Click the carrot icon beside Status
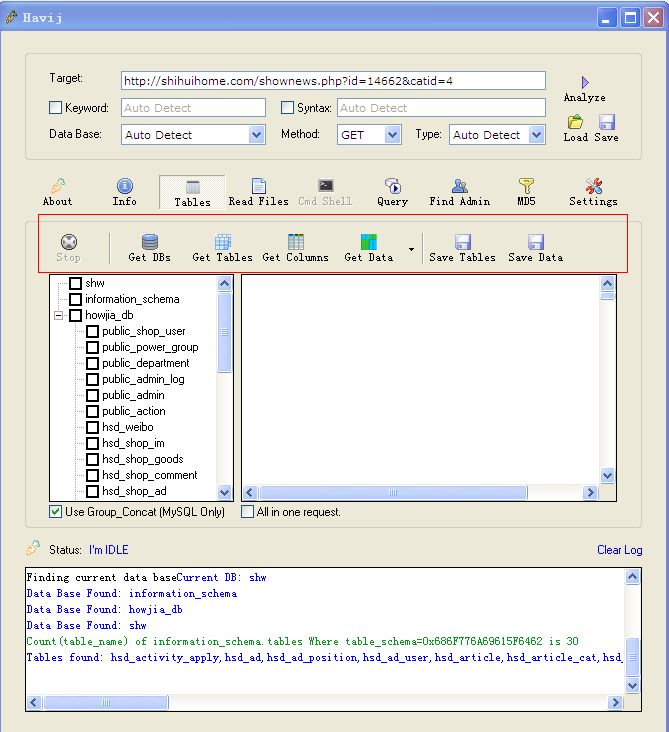This screenshot has width=669, height=732. [x=34, y=548]
